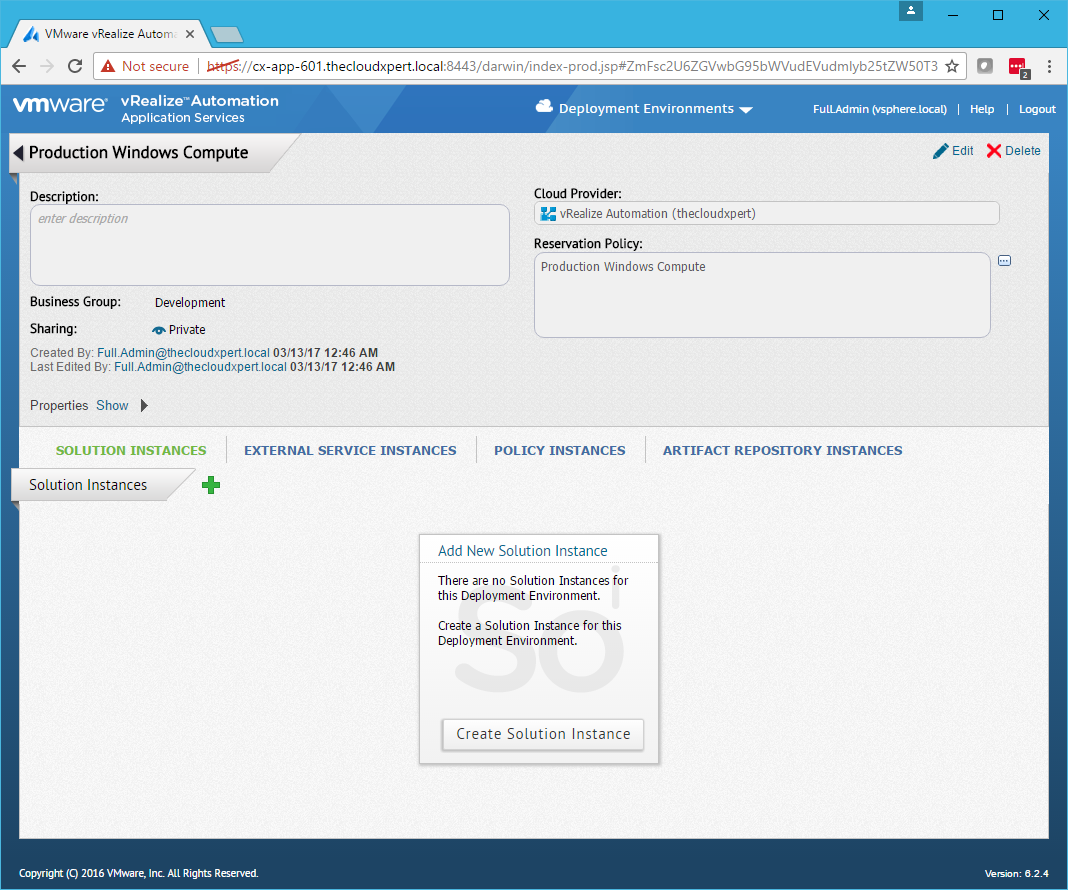
Task: Click the Production Windows Compute page title
Action: 138,153
